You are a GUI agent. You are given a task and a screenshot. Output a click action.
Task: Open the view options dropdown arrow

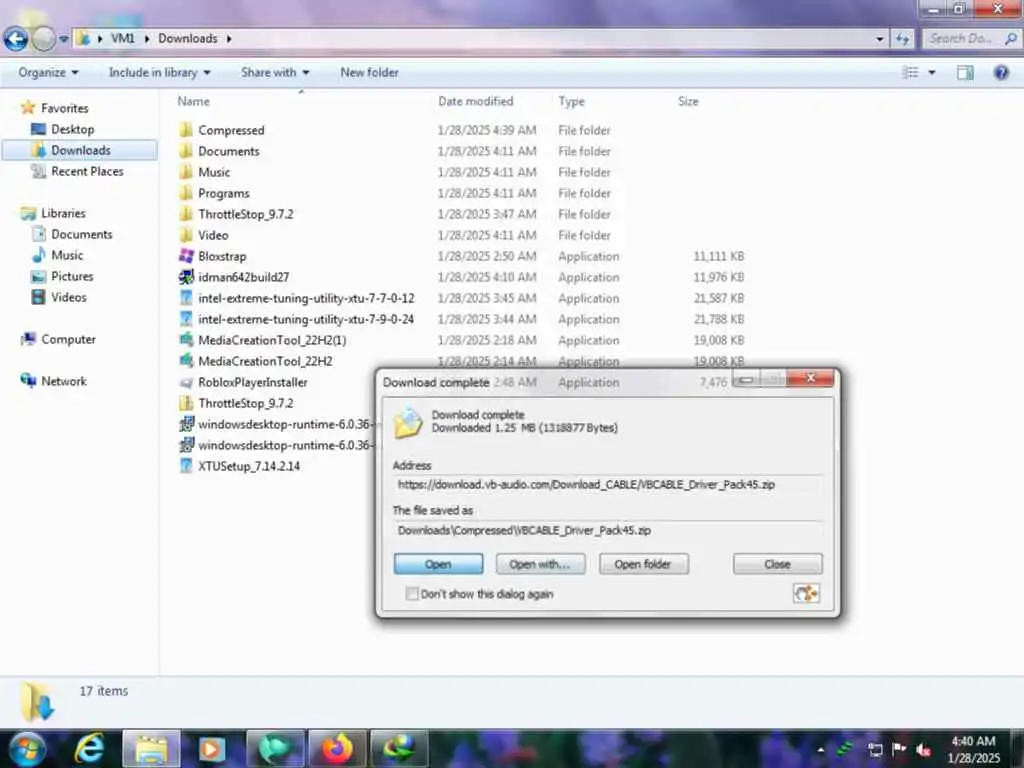pos(932,72)
